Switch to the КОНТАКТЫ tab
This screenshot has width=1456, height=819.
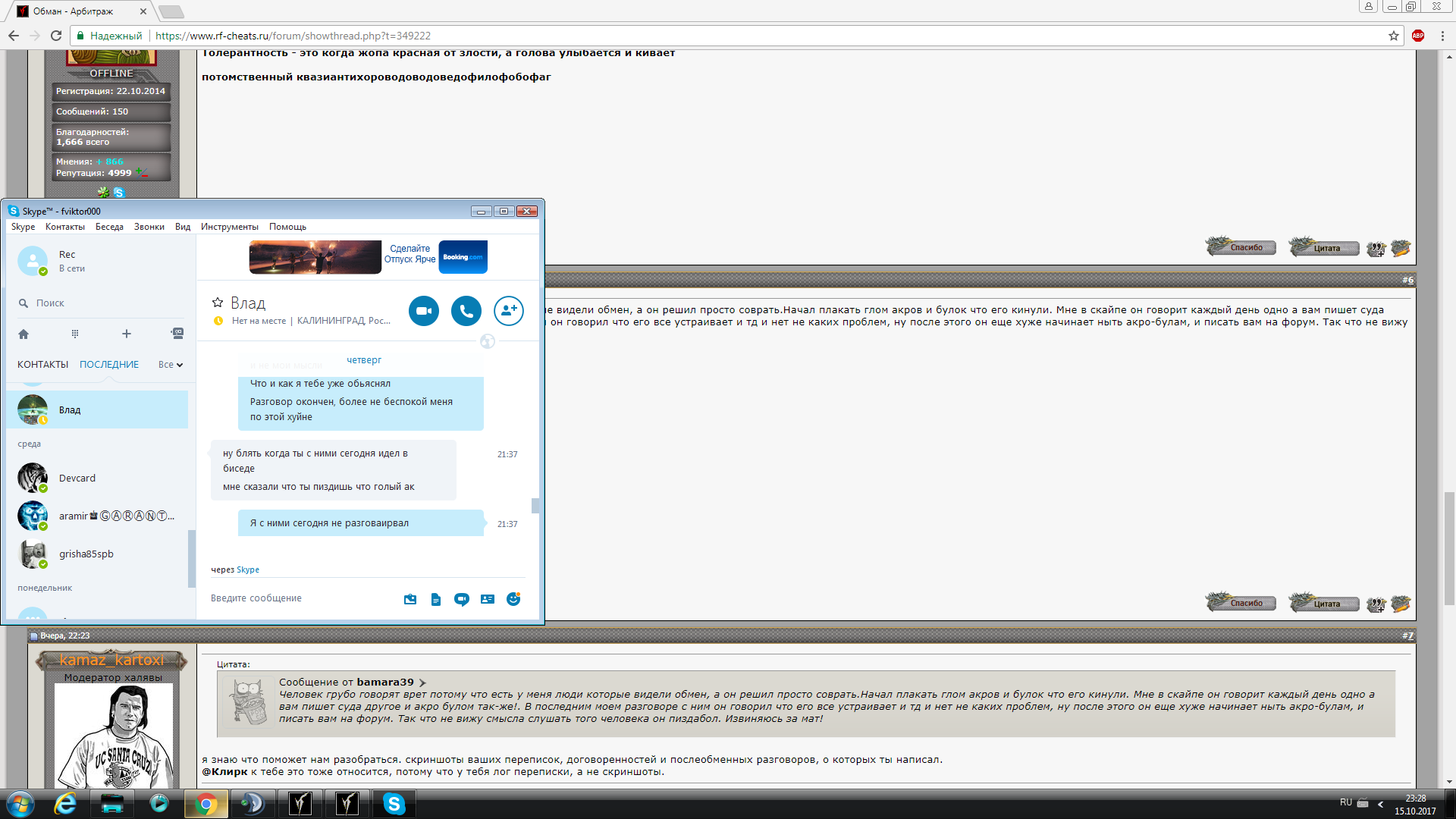(43, 365)
